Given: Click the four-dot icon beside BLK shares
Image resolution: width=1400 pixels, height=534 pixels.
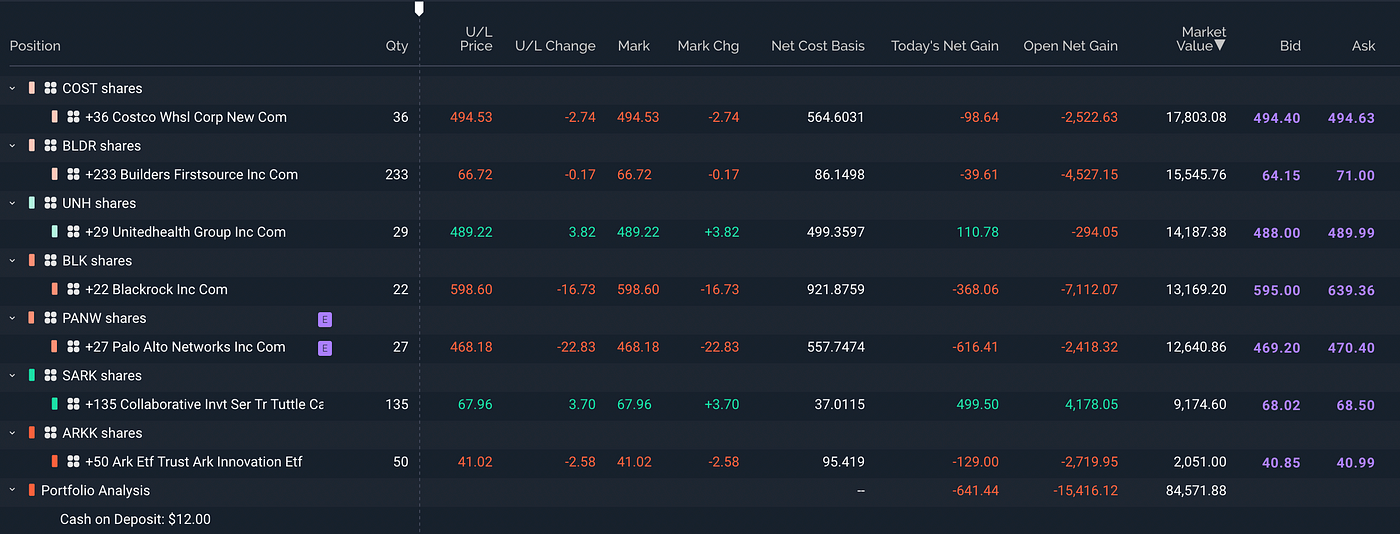Looking at the screenshot, I should tap(50, 260).
